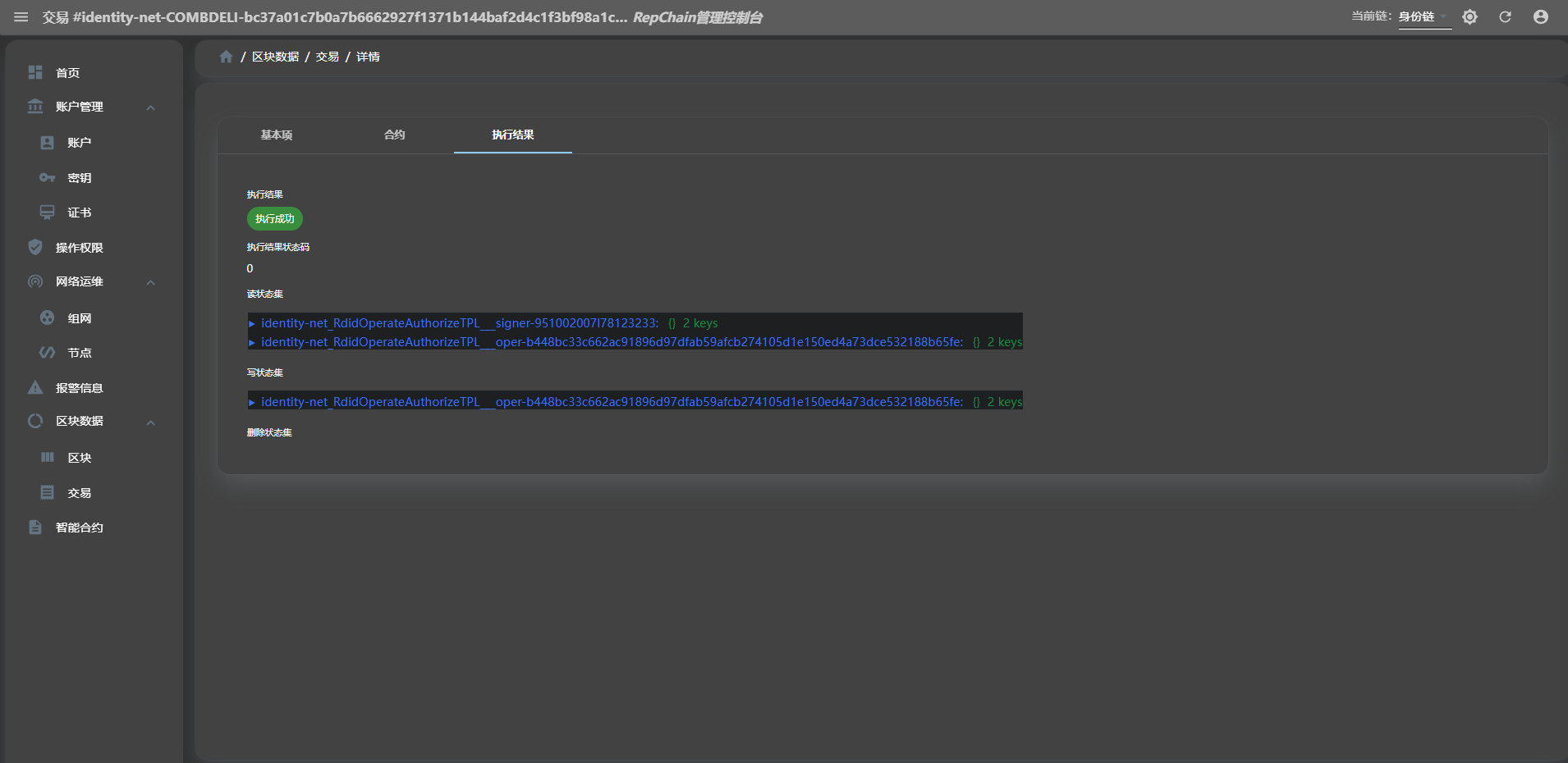Click the green 执行成功 status chip
Viewport: 1568px width, 763px height.
pyautogui.click(x=275, y=219)
